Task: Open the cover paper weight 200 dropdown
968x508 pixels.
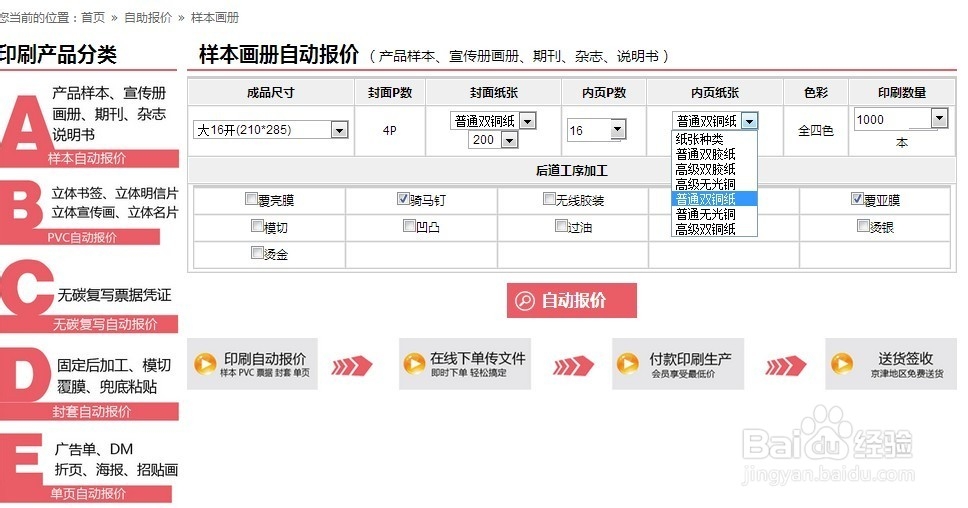Action: (x=493, y=140)
